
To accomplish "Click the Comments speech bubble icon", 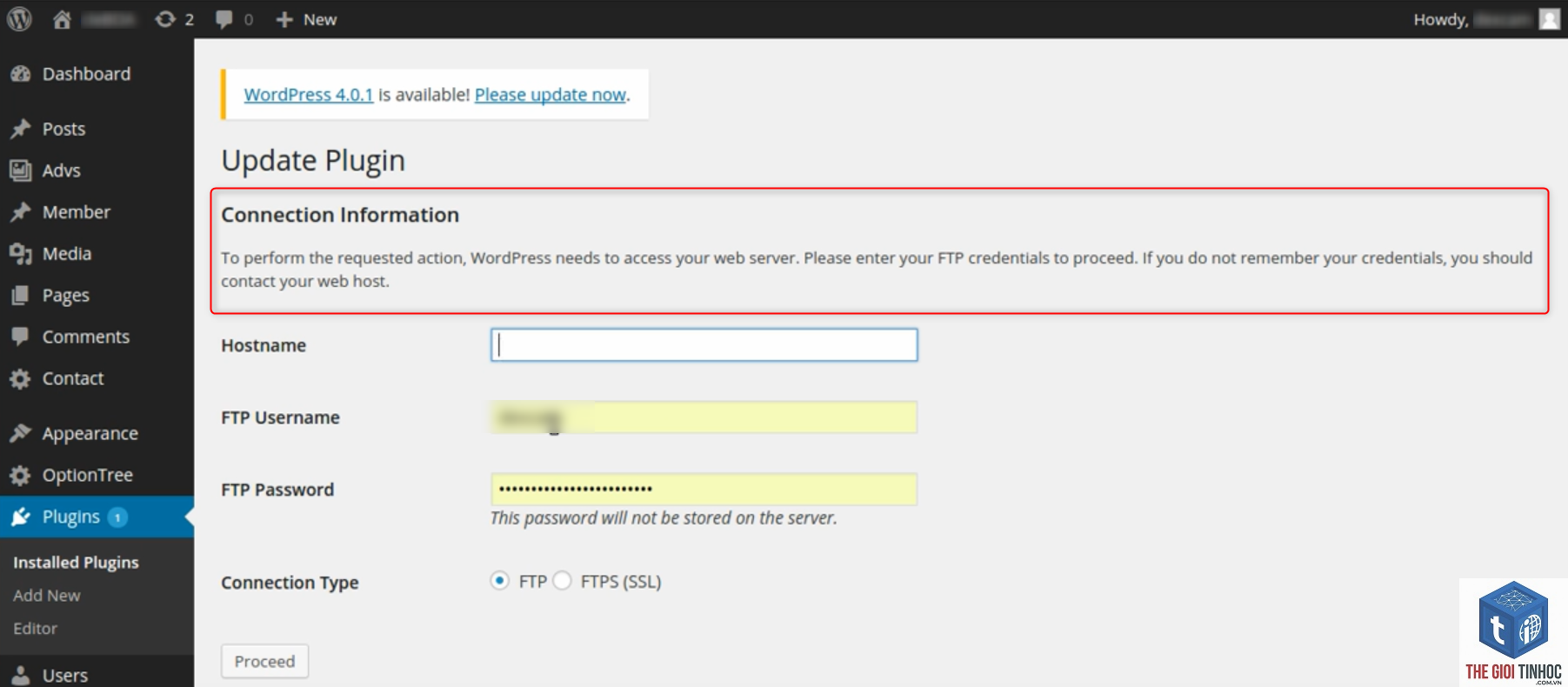I will pos(21,337).
